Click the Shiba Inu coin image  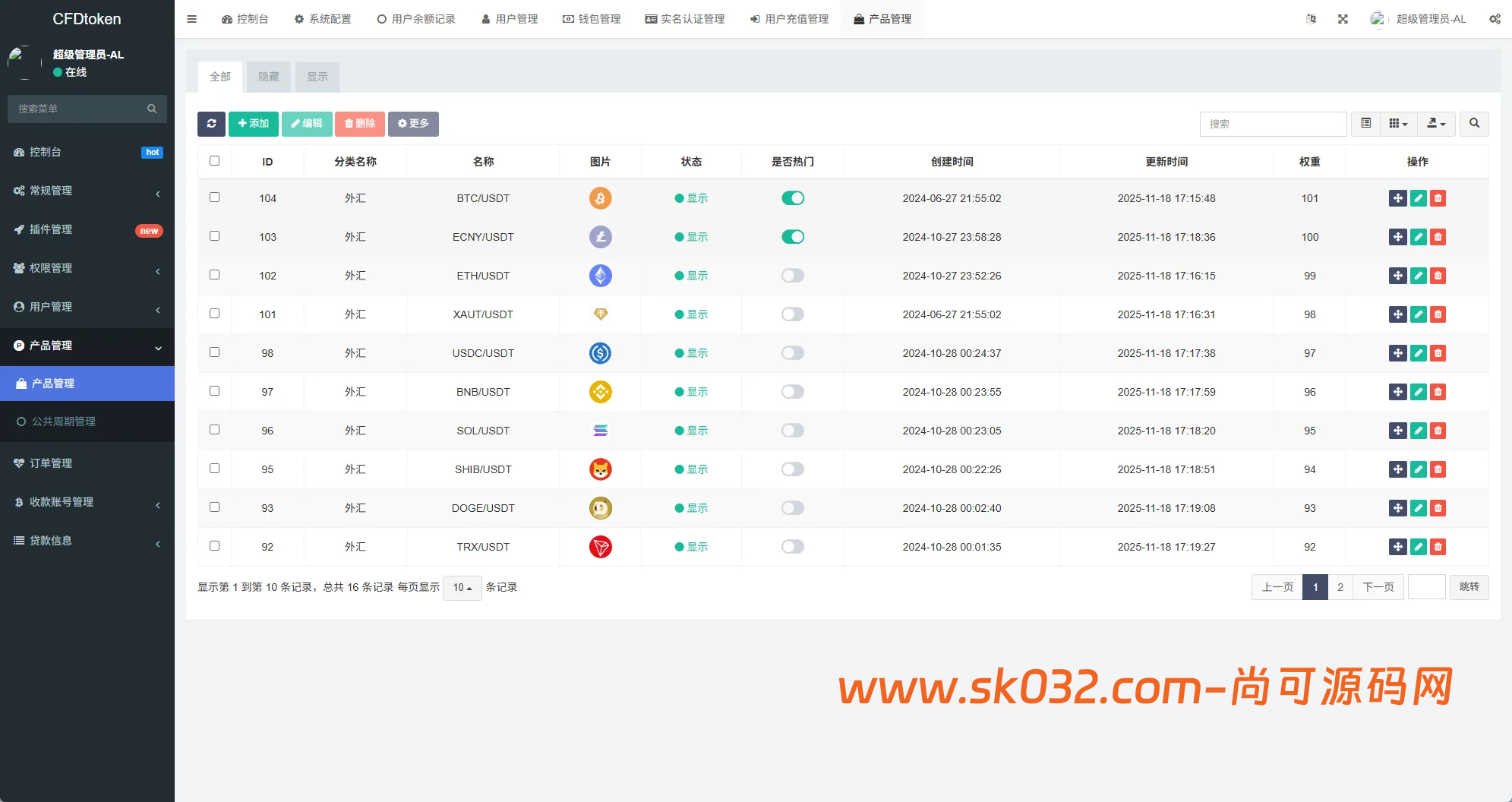pos(600,469)
